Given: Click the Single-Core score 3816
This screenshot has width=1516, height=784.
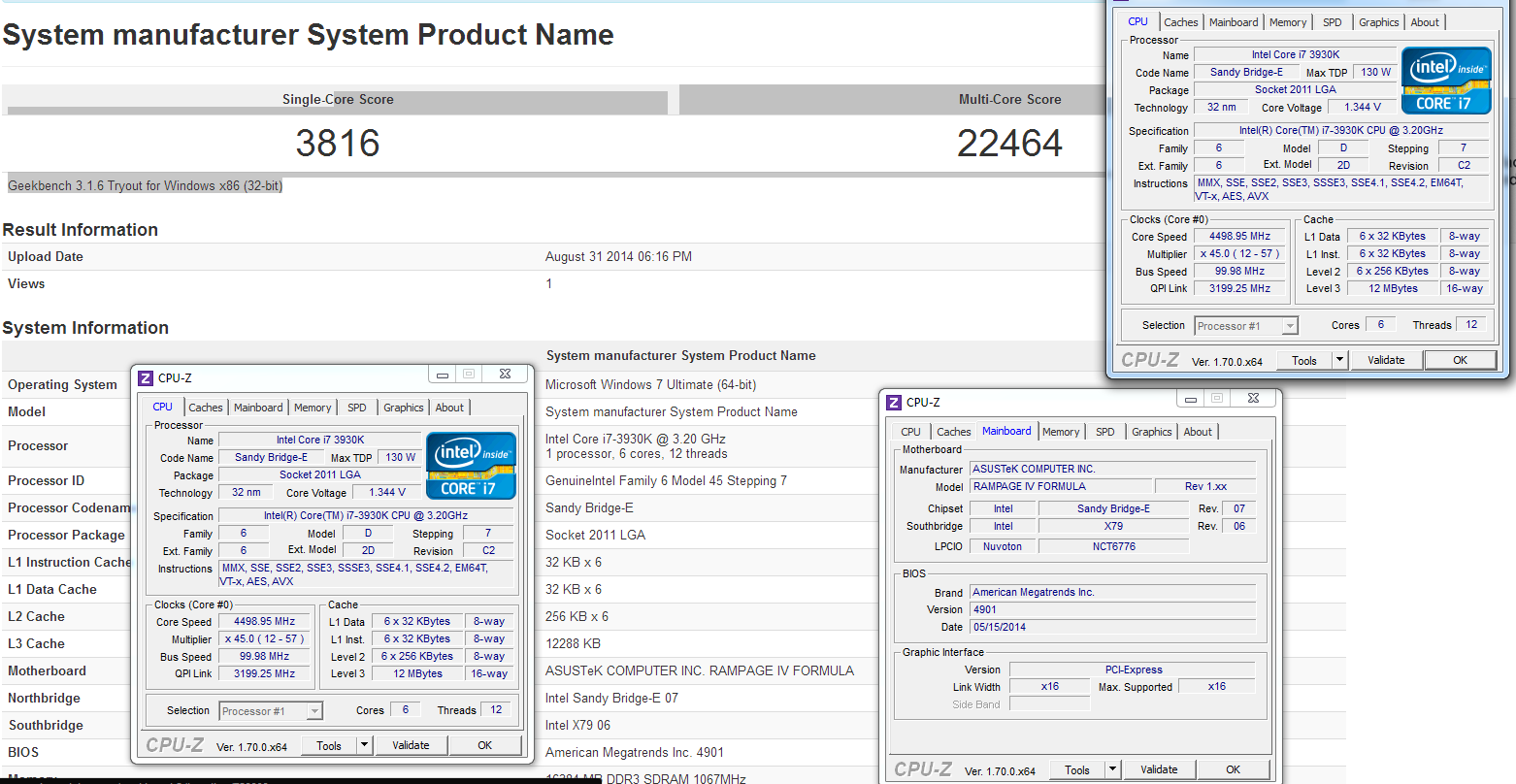Looking at the screenshot, I should click(x=338, y=144).
